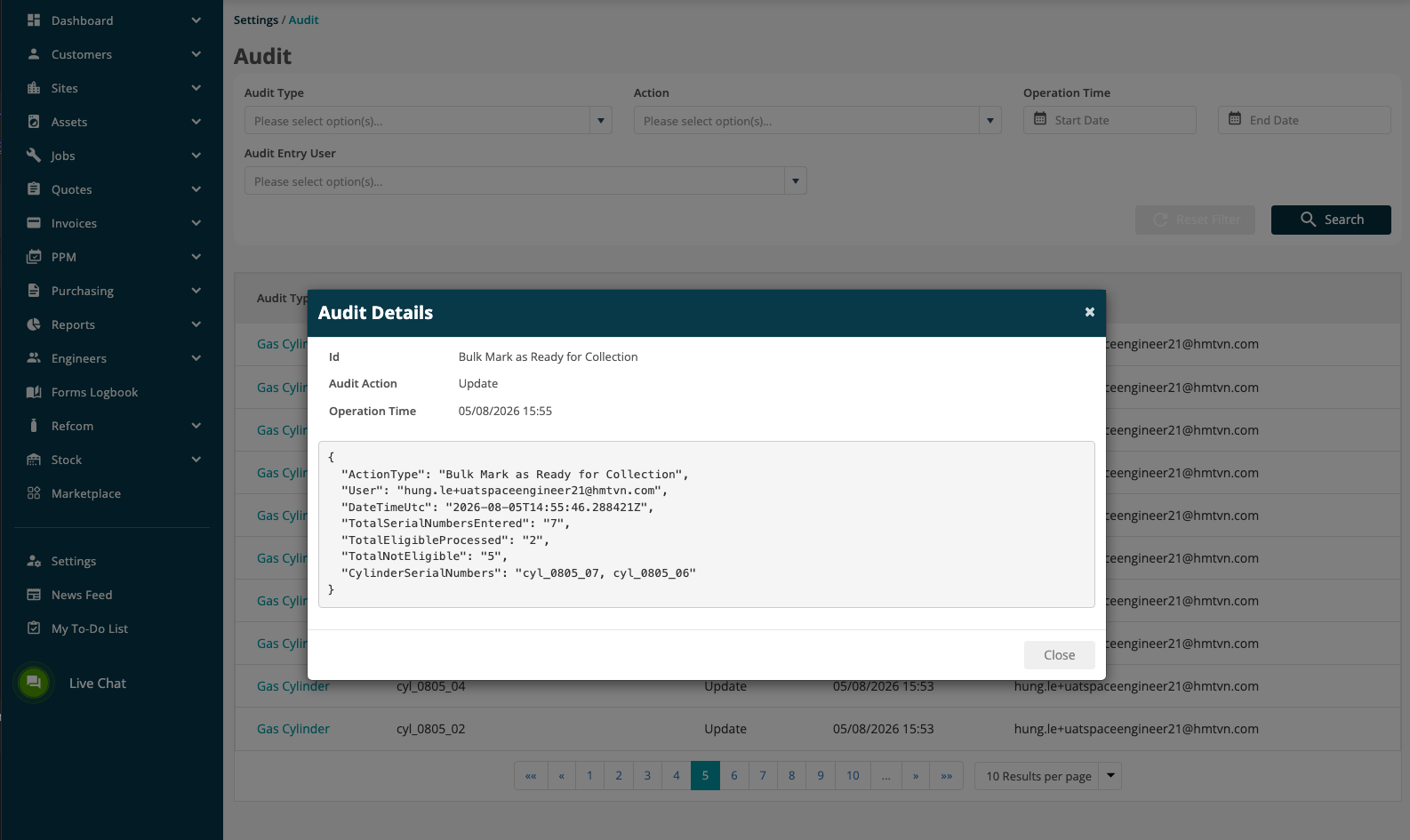Click the Start Date calendar icon
Image resolution: width=1410 pixels, height=840 pixels.
(x=1040, y=118)
